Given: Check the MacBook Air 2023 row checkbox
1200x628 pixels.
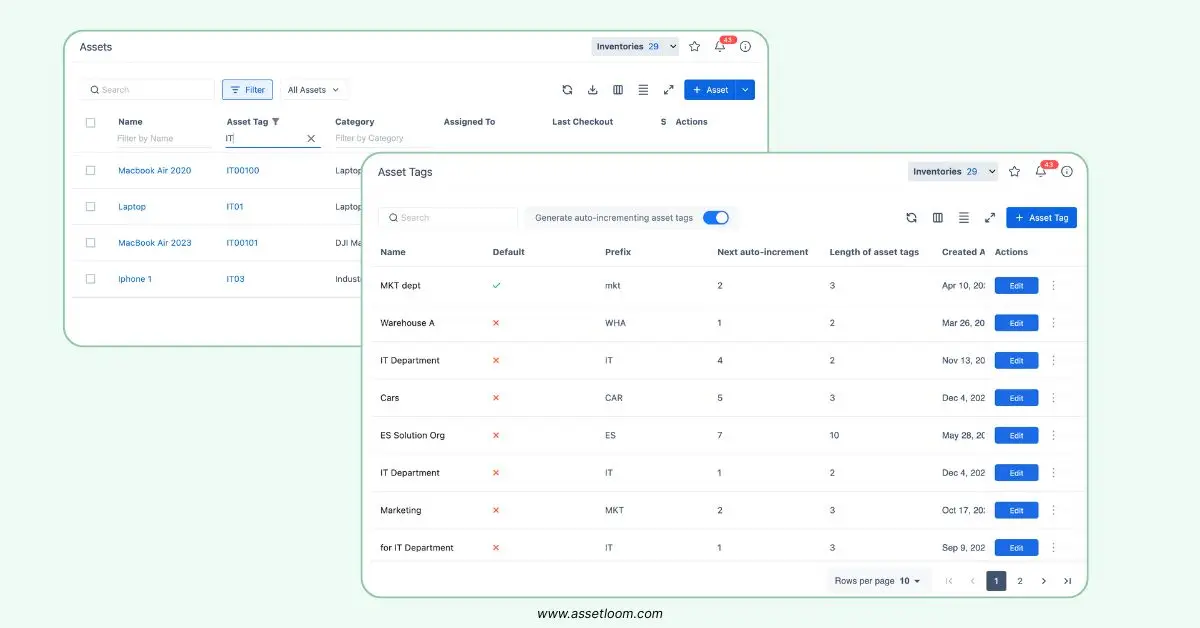Looking at the screenshot, I should [90, 243].
